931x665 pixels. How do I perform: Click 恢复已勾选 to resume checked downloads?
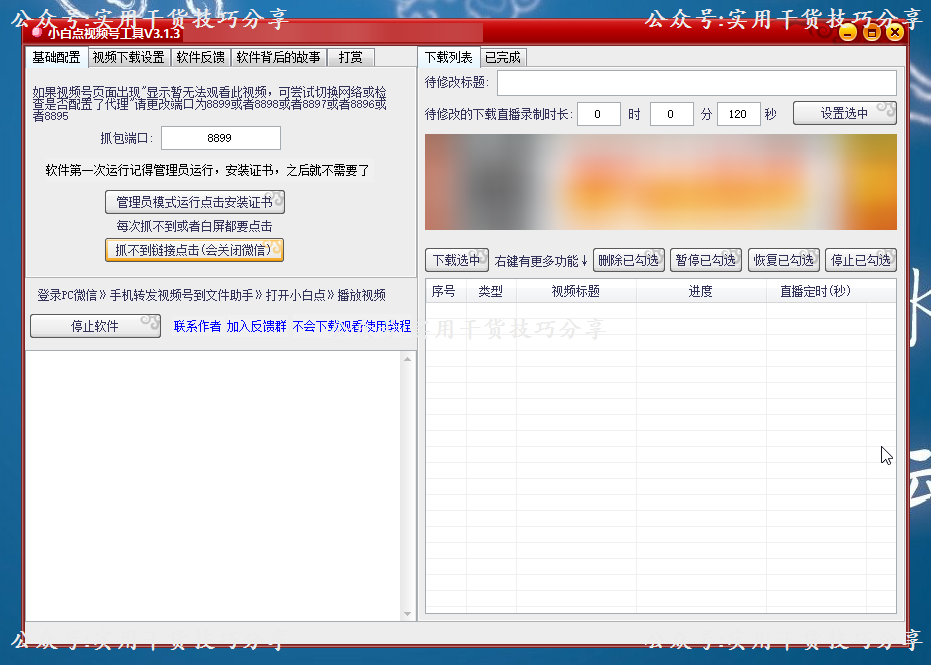[x=784, y=259]
